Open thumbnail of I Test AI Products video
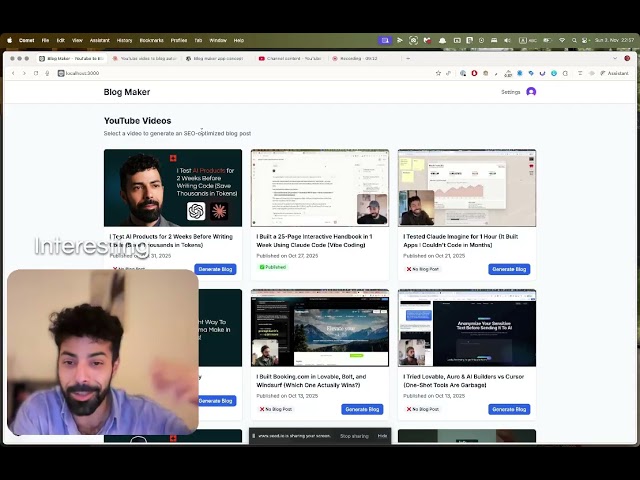Image resolution: width=640 pixels, height=480 pixels. [x=173, y=188]
